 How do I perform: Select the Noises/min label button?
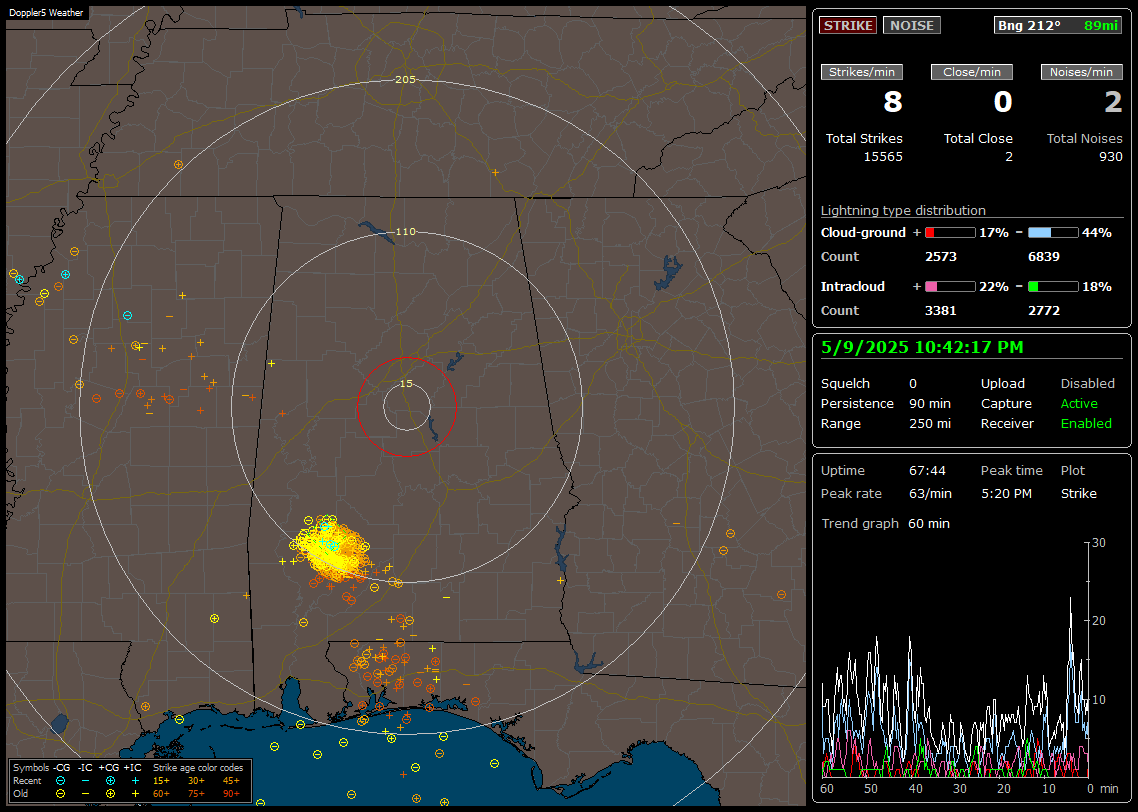[1081, 72]
